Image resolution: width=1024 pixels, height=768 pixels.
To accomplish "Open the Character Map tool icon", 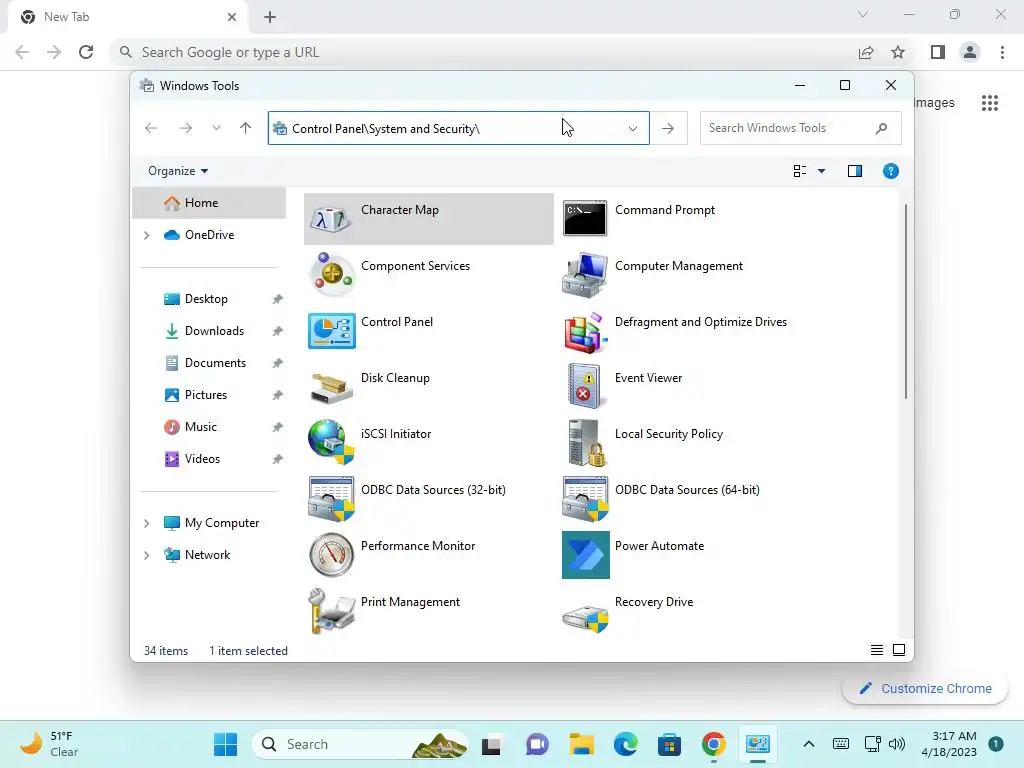I will tap(330, 219).
